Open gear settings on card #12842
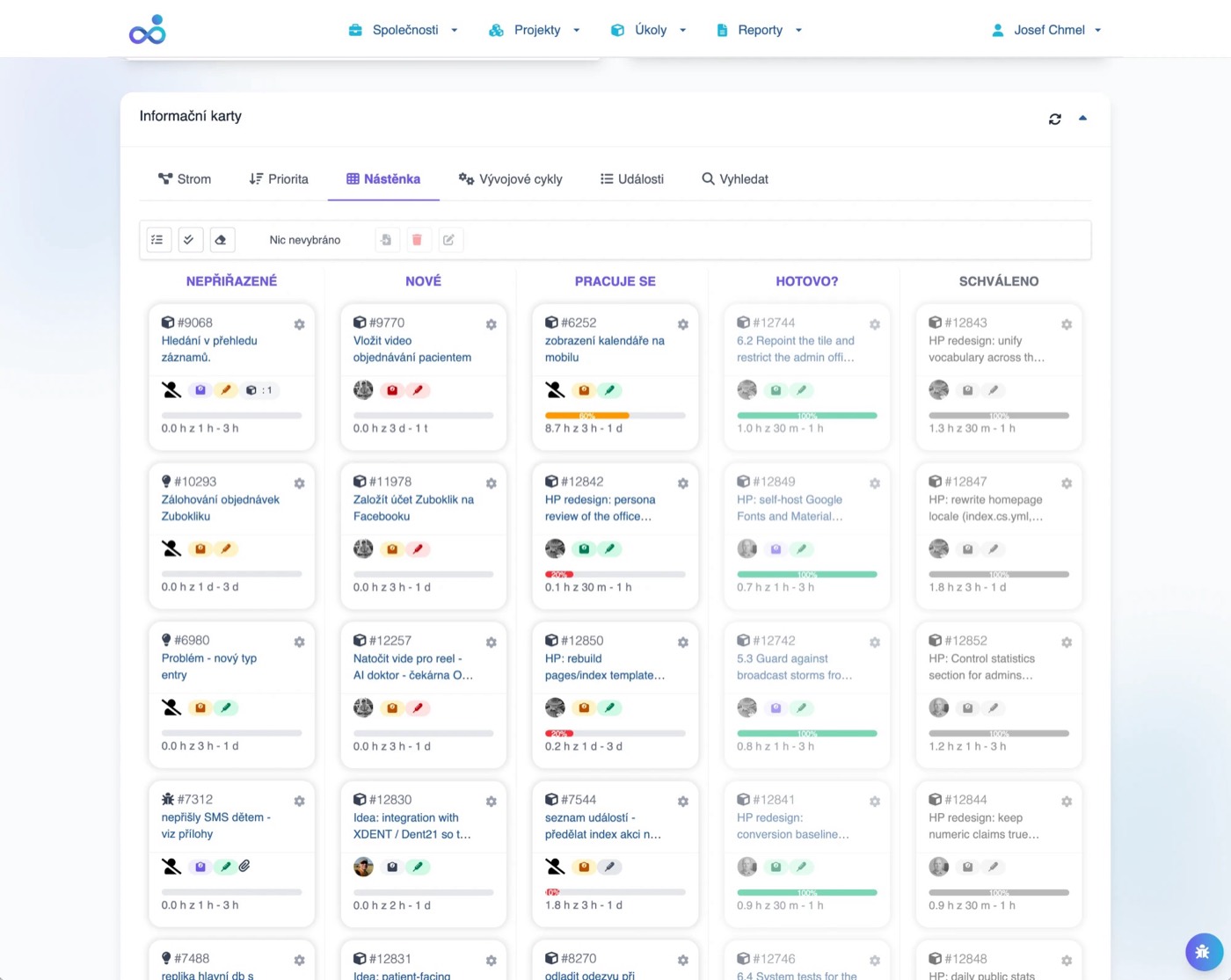Viewport: 1231px width, 980px height. point(682,483)
